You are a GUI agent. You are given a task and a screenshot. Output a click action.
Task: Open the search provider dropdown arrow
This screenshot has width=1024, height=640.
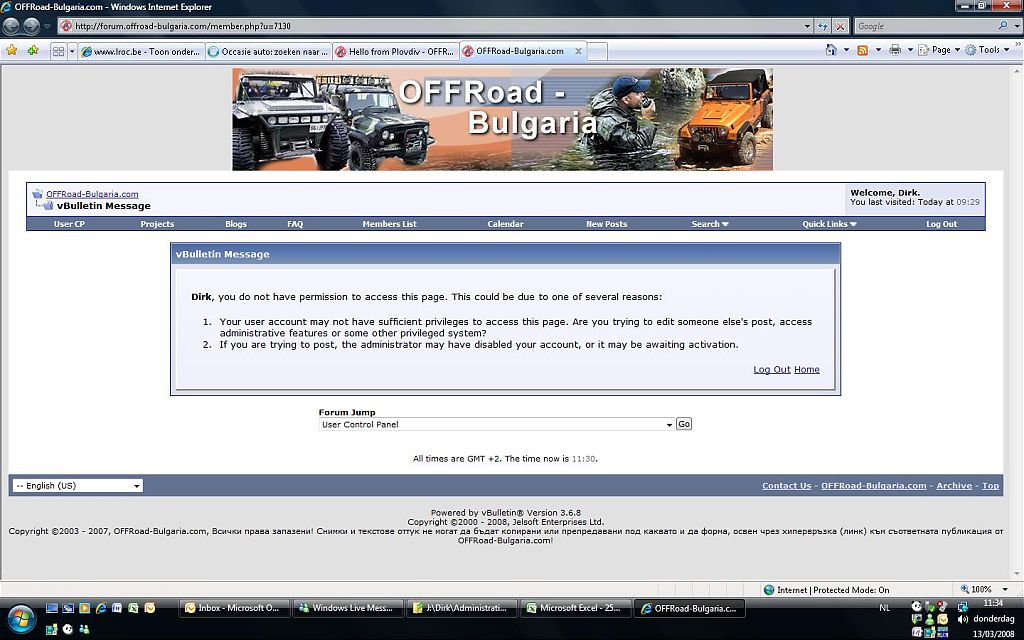pyautogui.click(x=1017, y=26)
